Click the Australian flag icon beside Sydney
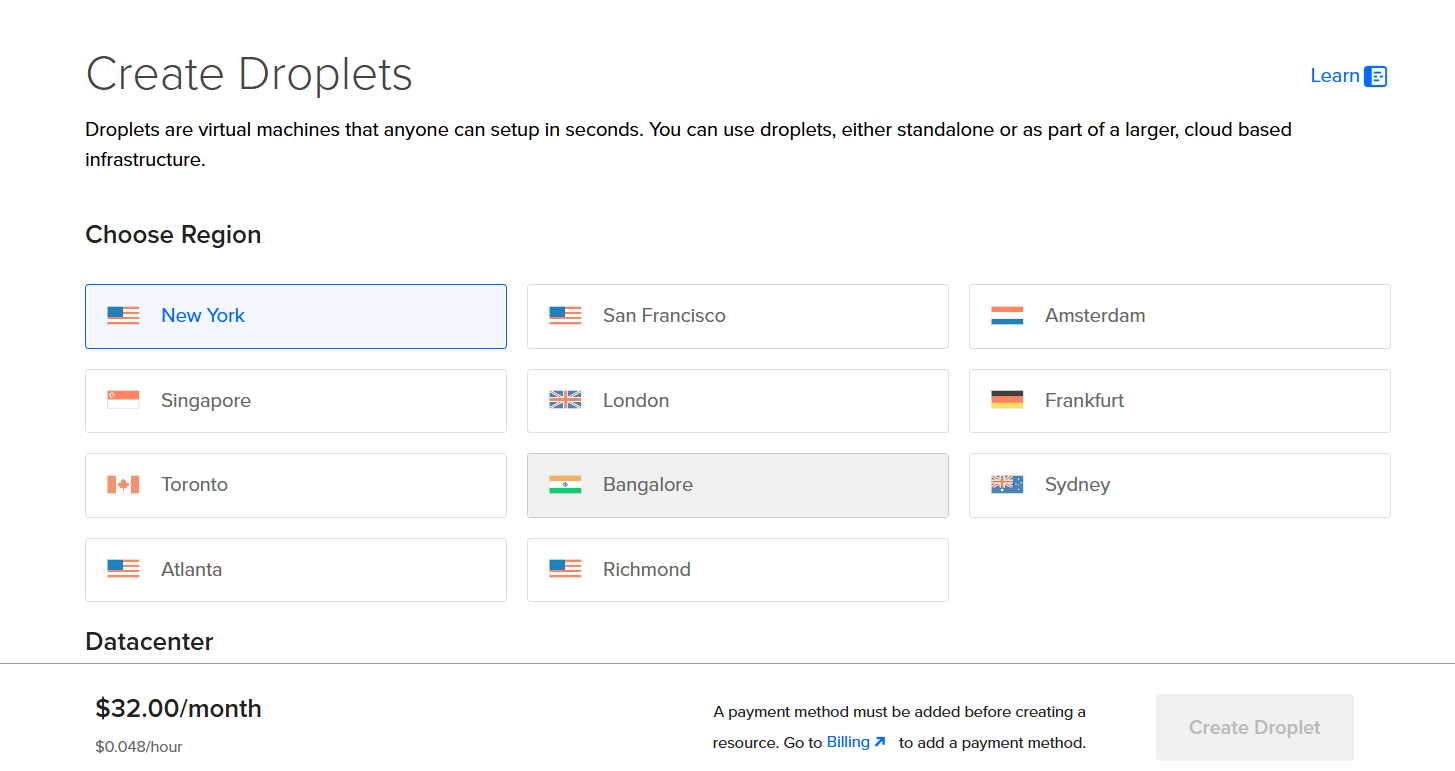 [x=1007, y=485]
